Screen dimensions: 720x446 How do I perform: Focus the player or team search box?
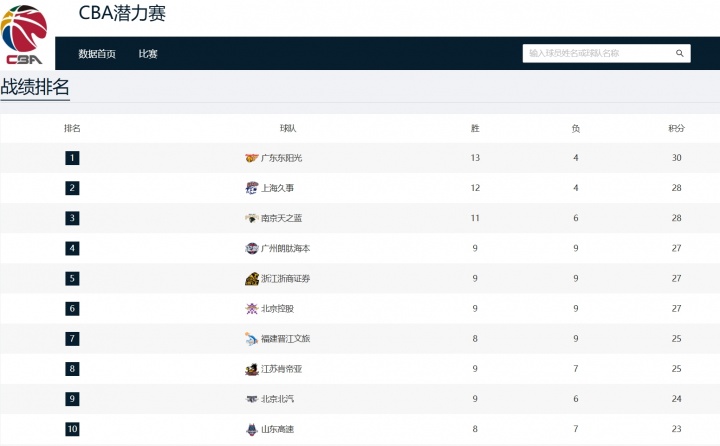606,53
